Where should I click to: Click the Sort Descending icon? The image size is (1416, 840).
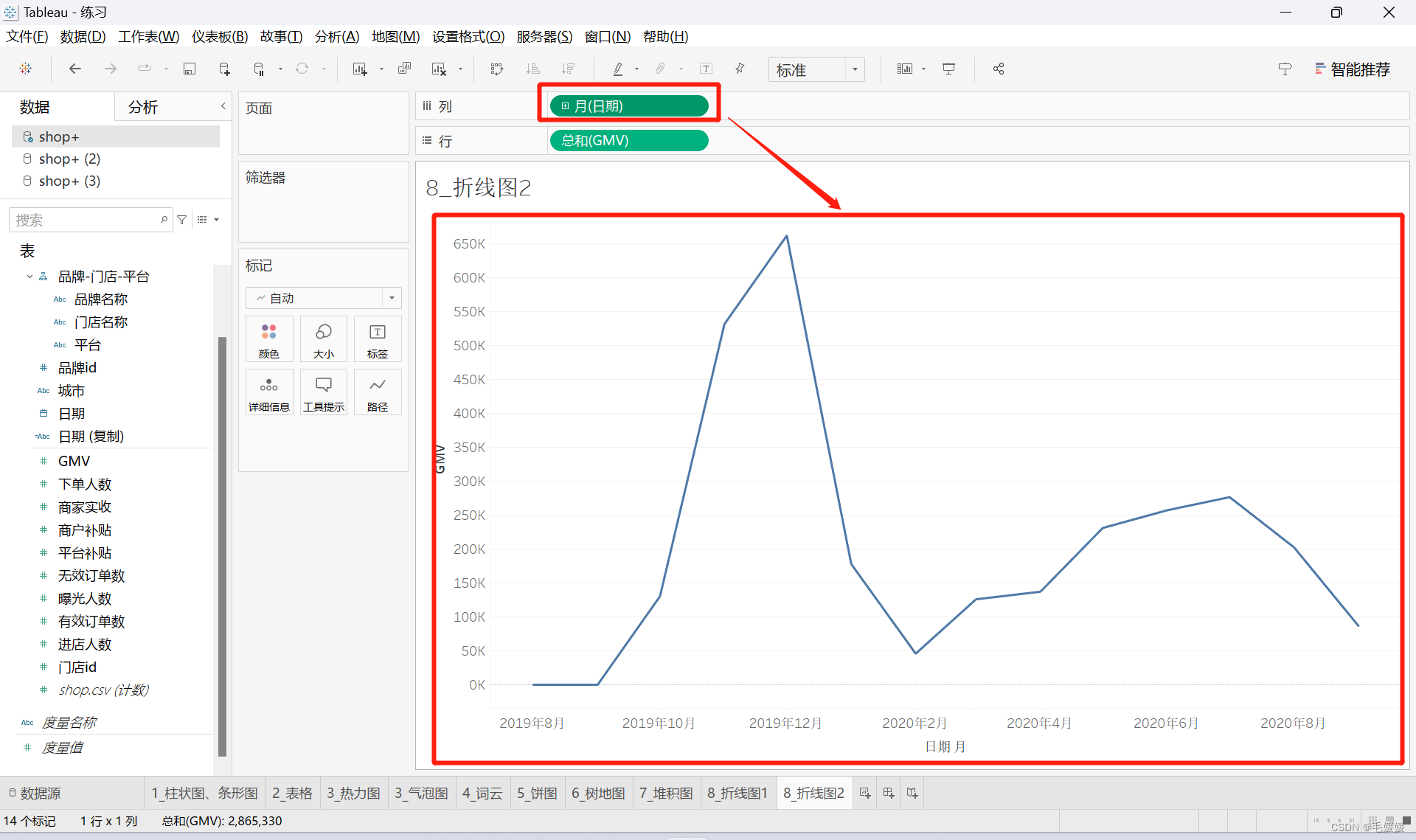[x=568, y=69]
